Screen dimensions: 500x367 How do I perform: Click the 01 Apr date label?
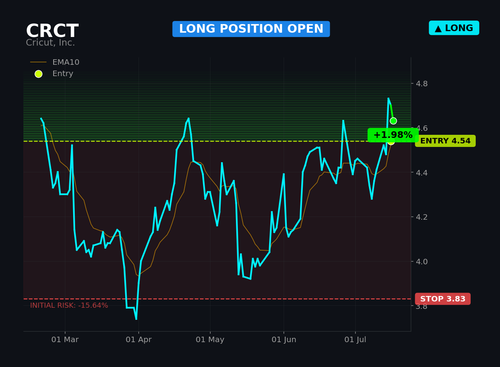(x=138, y=339)
